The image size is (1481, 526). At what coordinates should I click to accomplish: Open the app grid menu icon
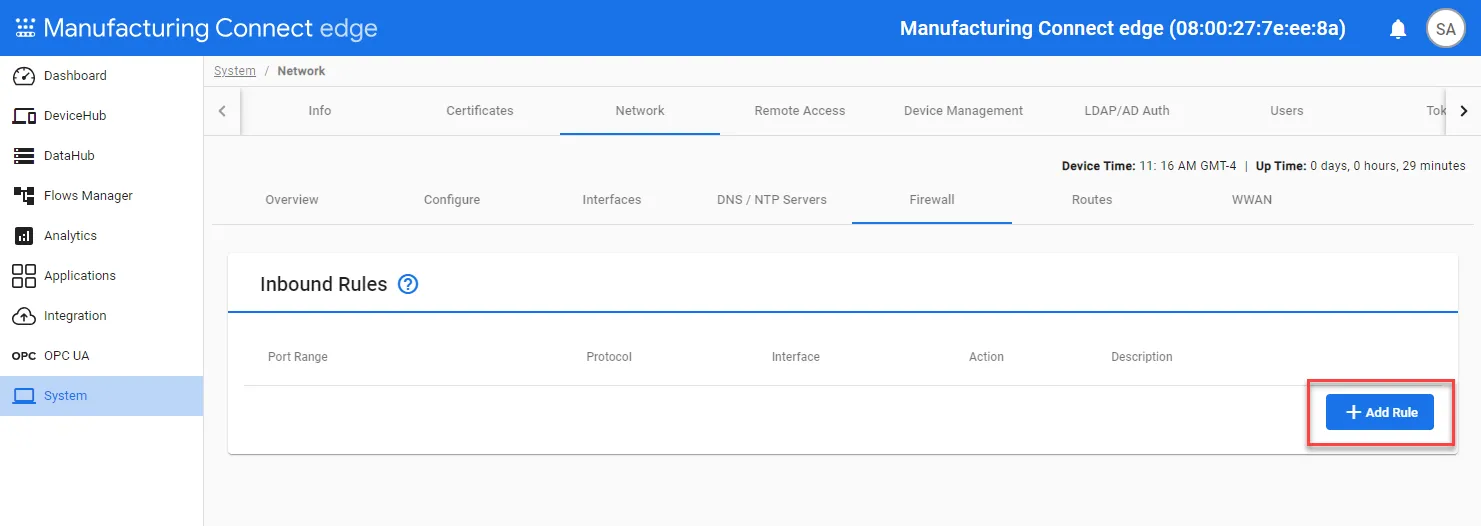click(x=25, y=28)
